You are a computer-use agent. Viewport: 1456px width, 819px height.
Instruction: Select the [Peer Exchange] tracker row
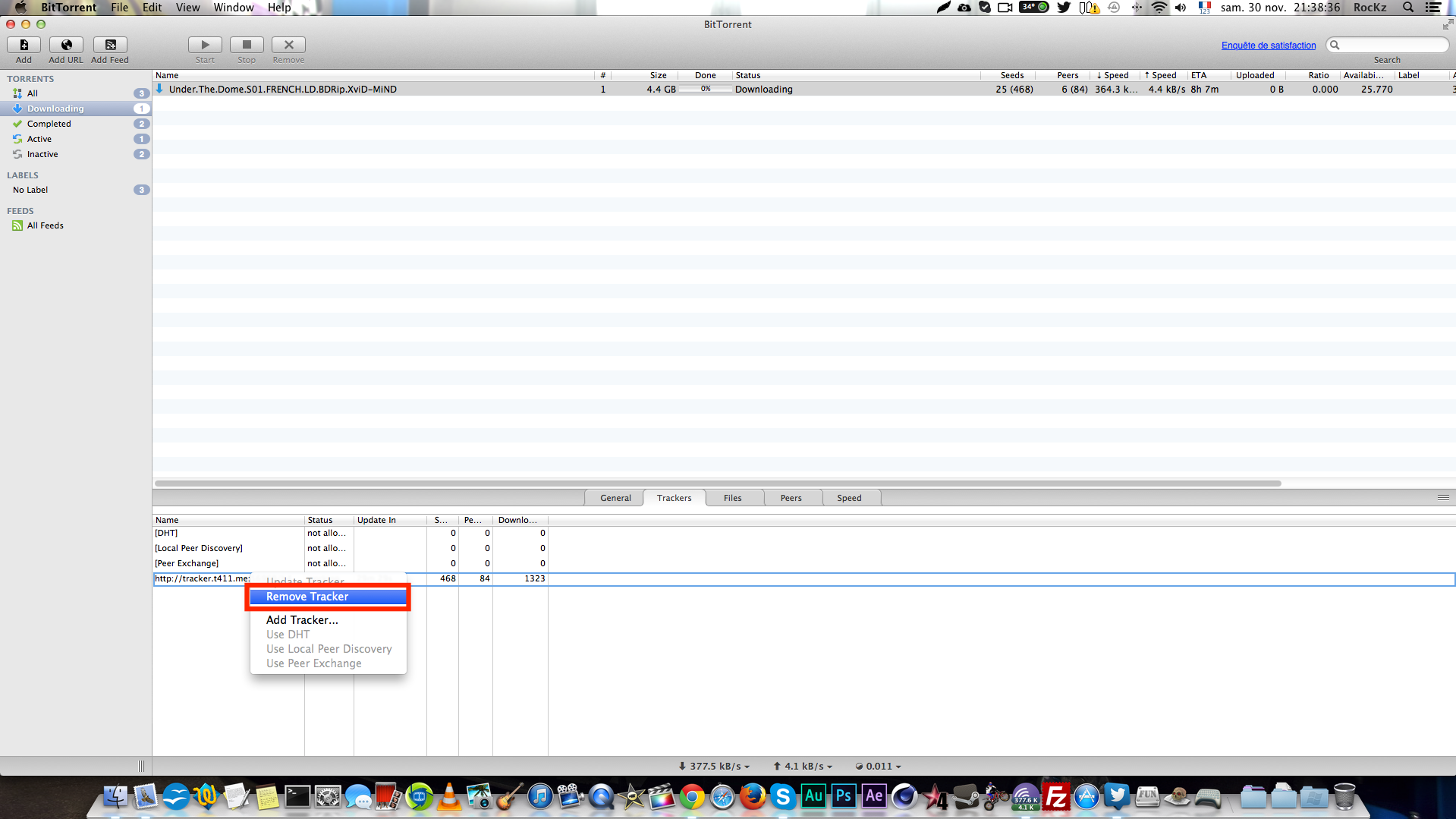(x=803, y=563)
